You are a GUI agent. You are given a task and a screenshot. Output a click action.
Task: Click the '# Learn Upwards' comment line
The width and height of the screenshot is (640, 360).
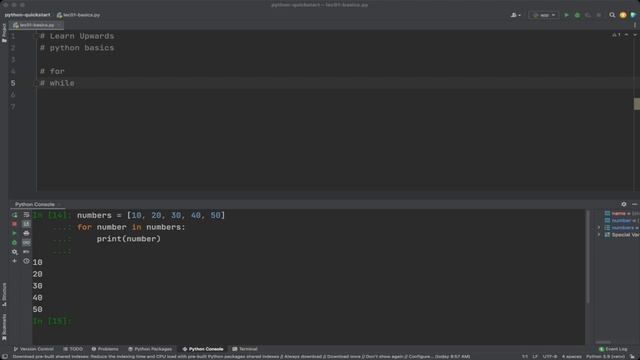click(77, 36)
